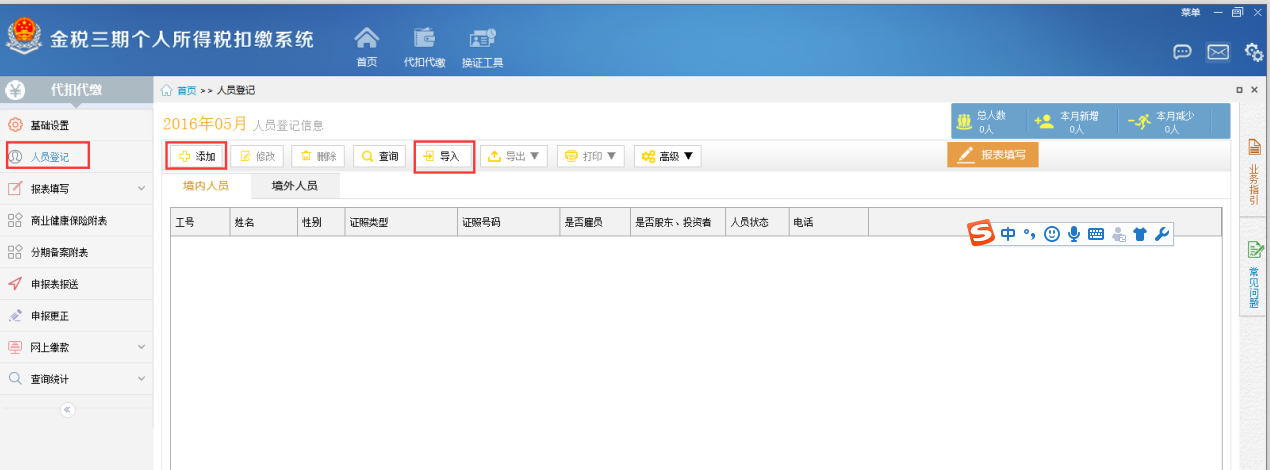Click the orange 报表填写 button
The width and height of the screenshot is (1270, 470).
click(x=993, y=155)
